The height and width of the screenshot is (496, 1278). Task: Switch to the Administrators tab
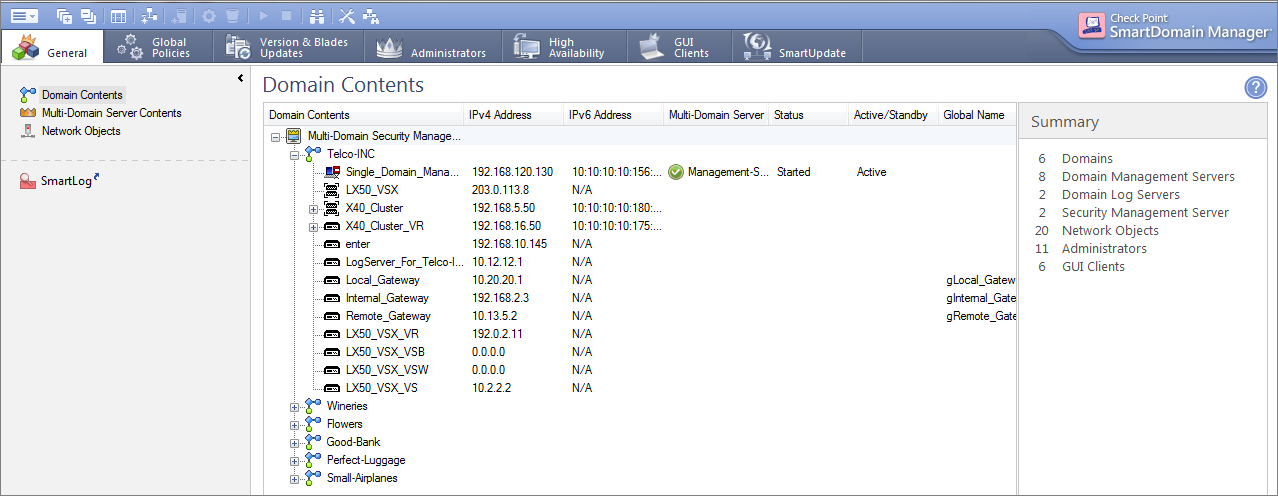[431, 47]
